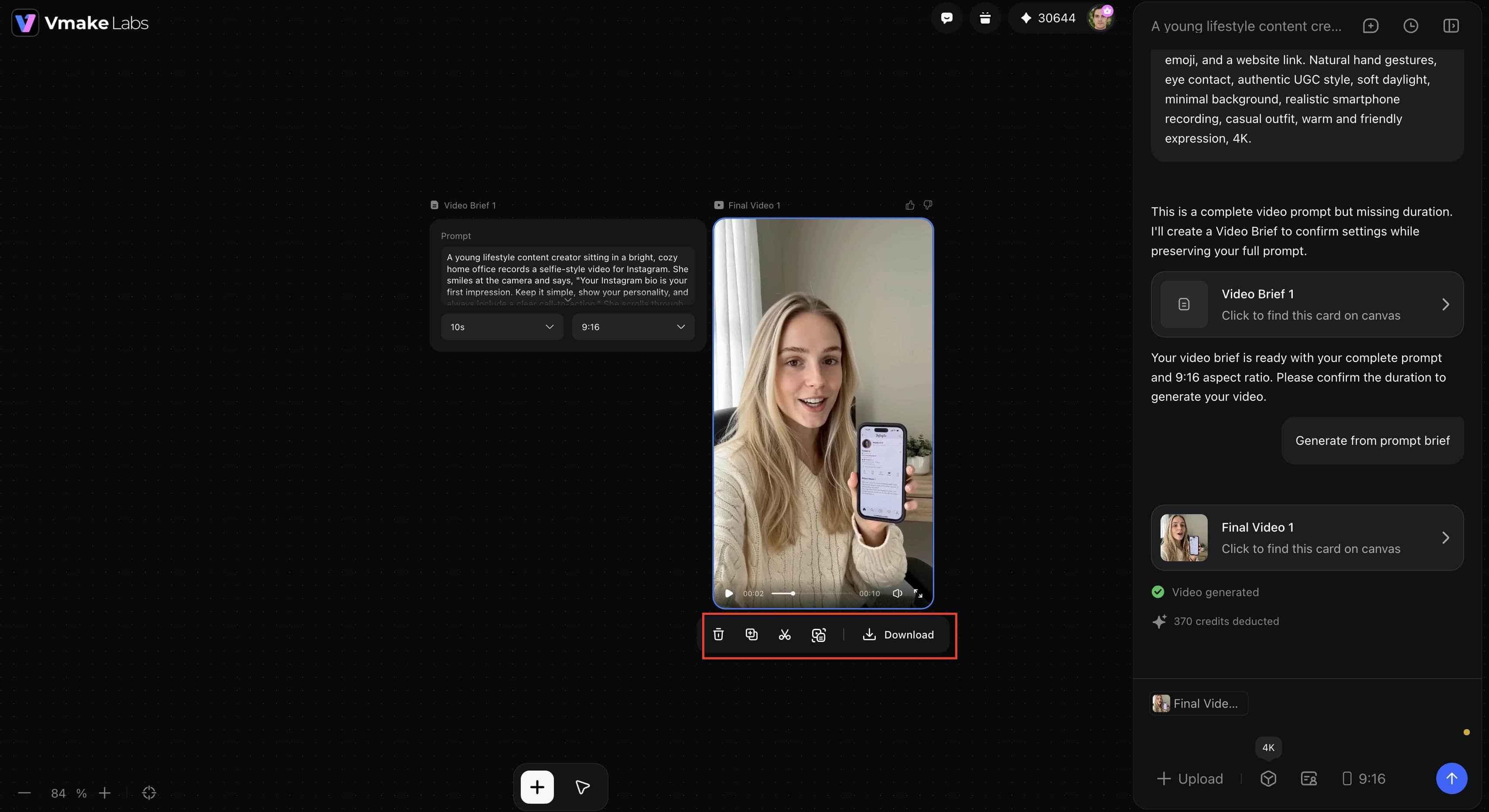Expand the truncated prompt text chevron
This screenshot has height=812, width=1489.
567,299
